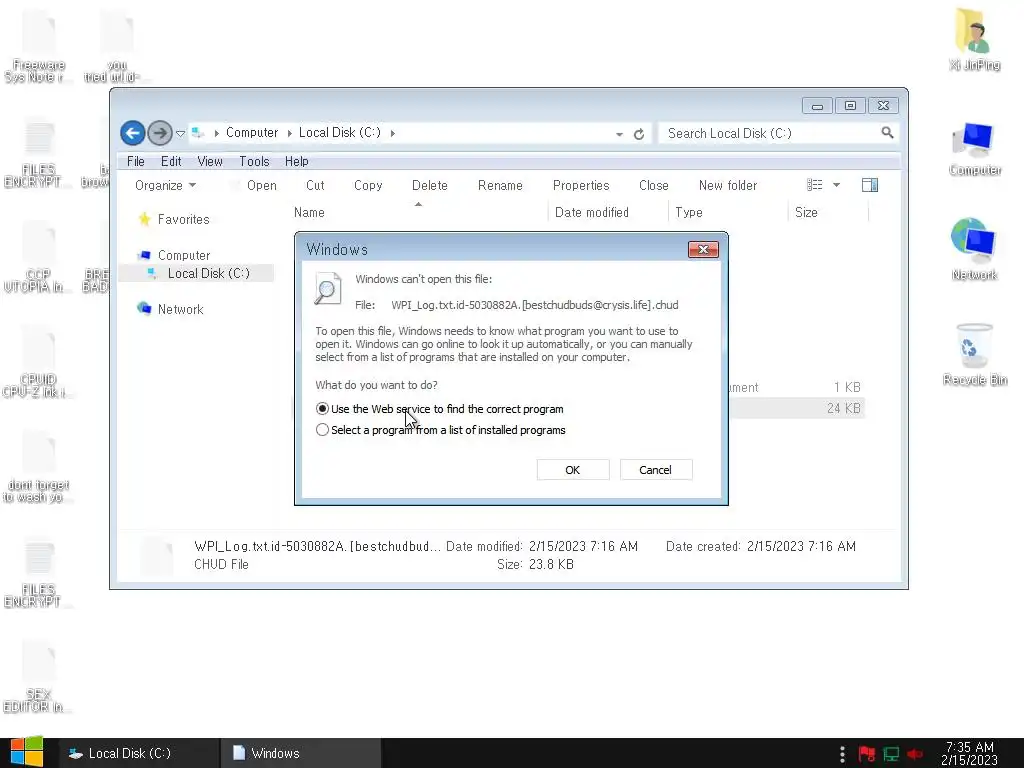Select the Freeware Sys Note desktop file
Screen dimensions: 1024x768
[38, 46]
